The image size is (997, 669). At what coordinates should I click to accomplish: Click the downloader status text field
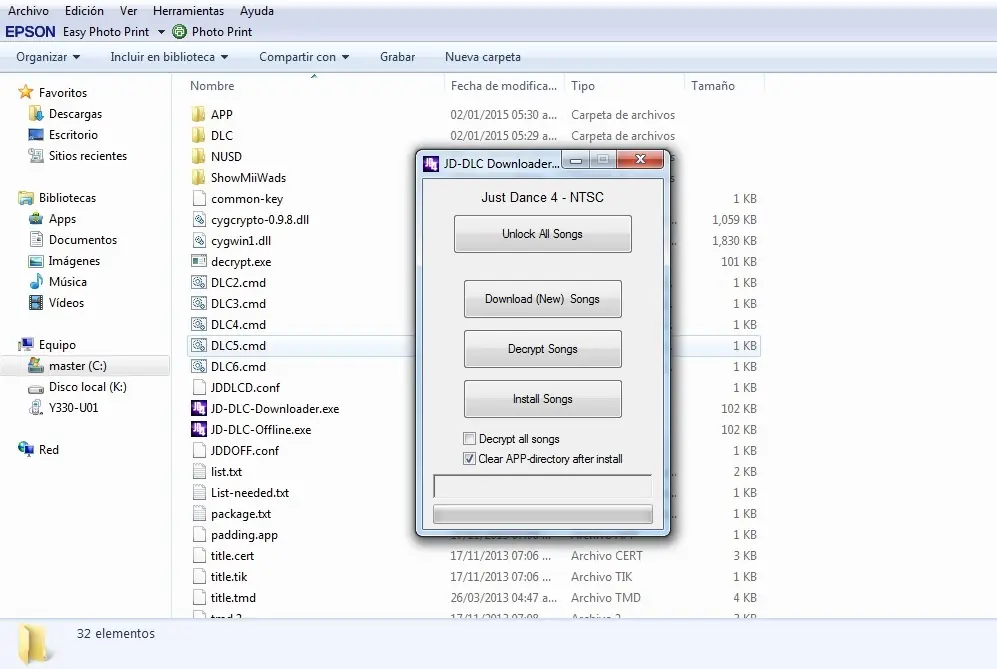pyautogui.click(x=542, y=486)
